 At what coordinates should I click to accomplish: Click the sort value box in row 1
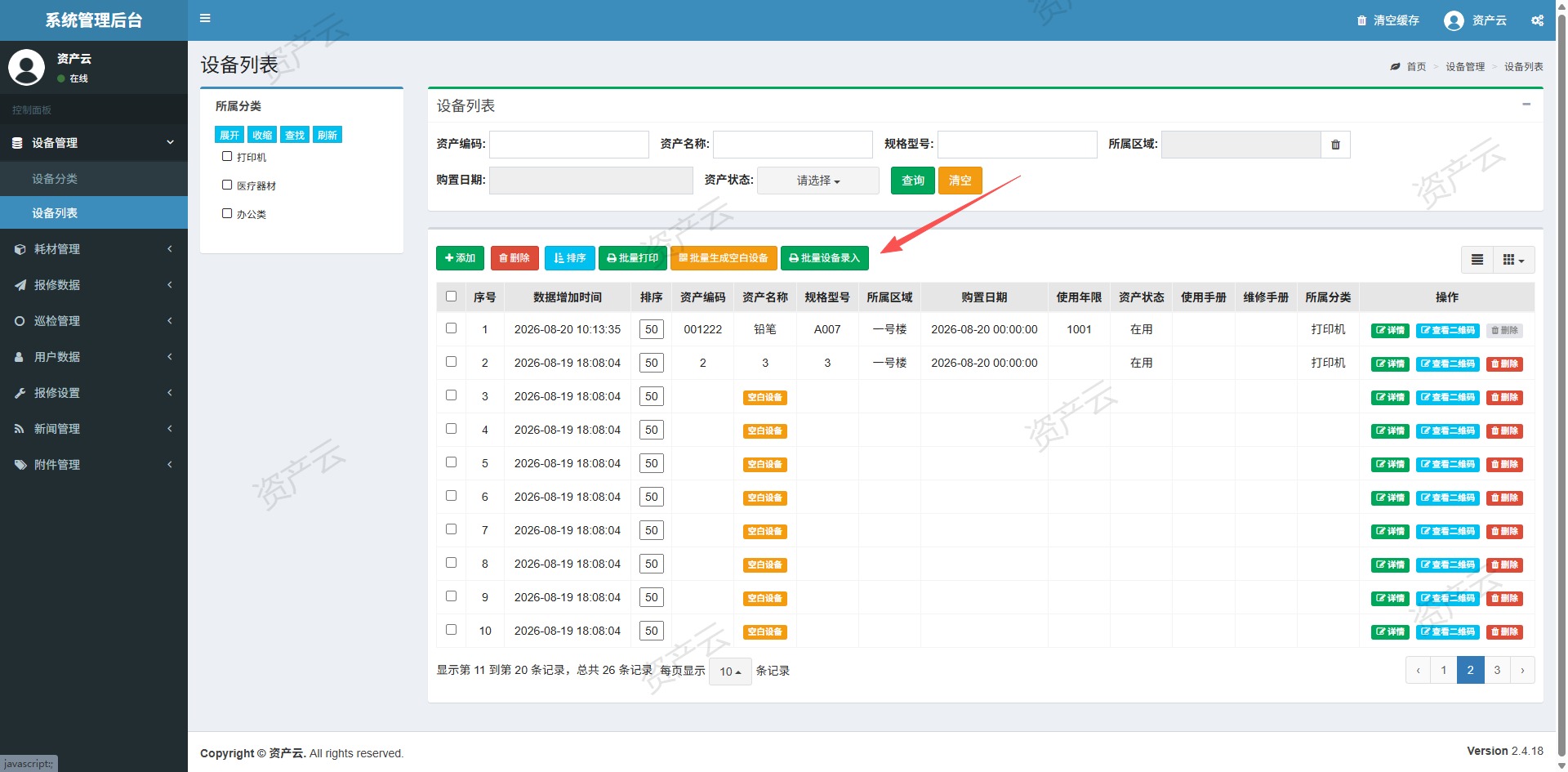tap(651, 330)
